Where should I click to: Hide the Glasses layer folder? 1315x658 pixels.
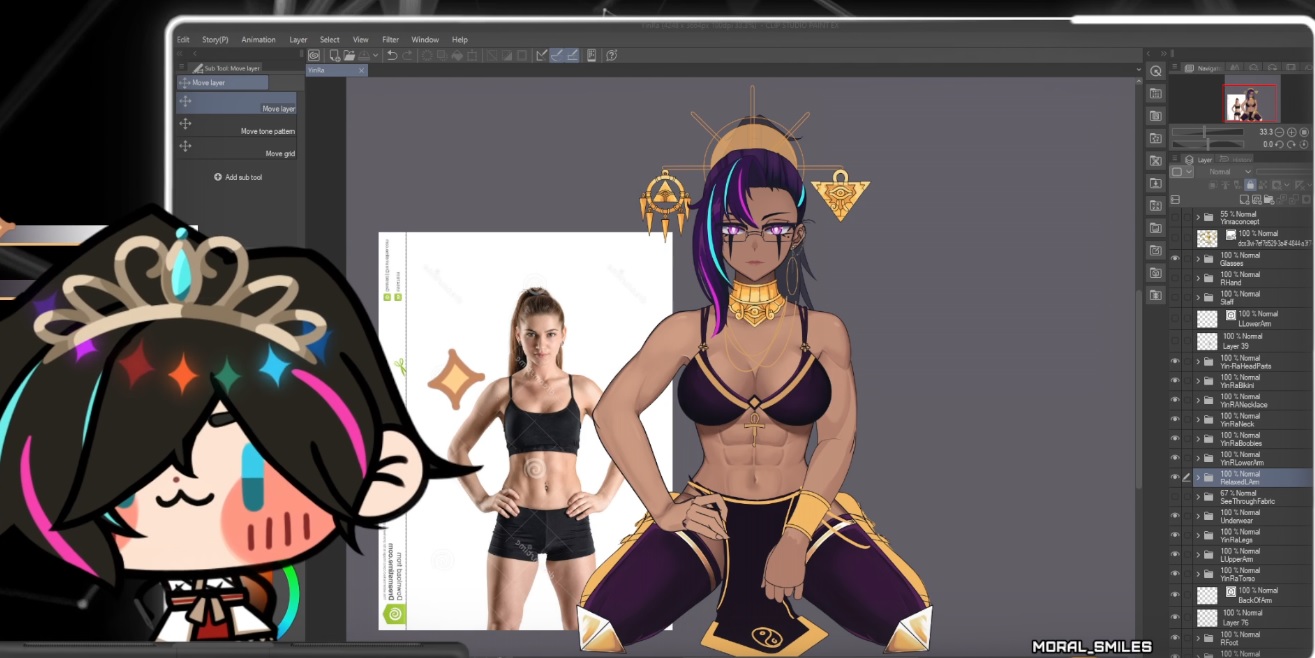(1175, 259)
